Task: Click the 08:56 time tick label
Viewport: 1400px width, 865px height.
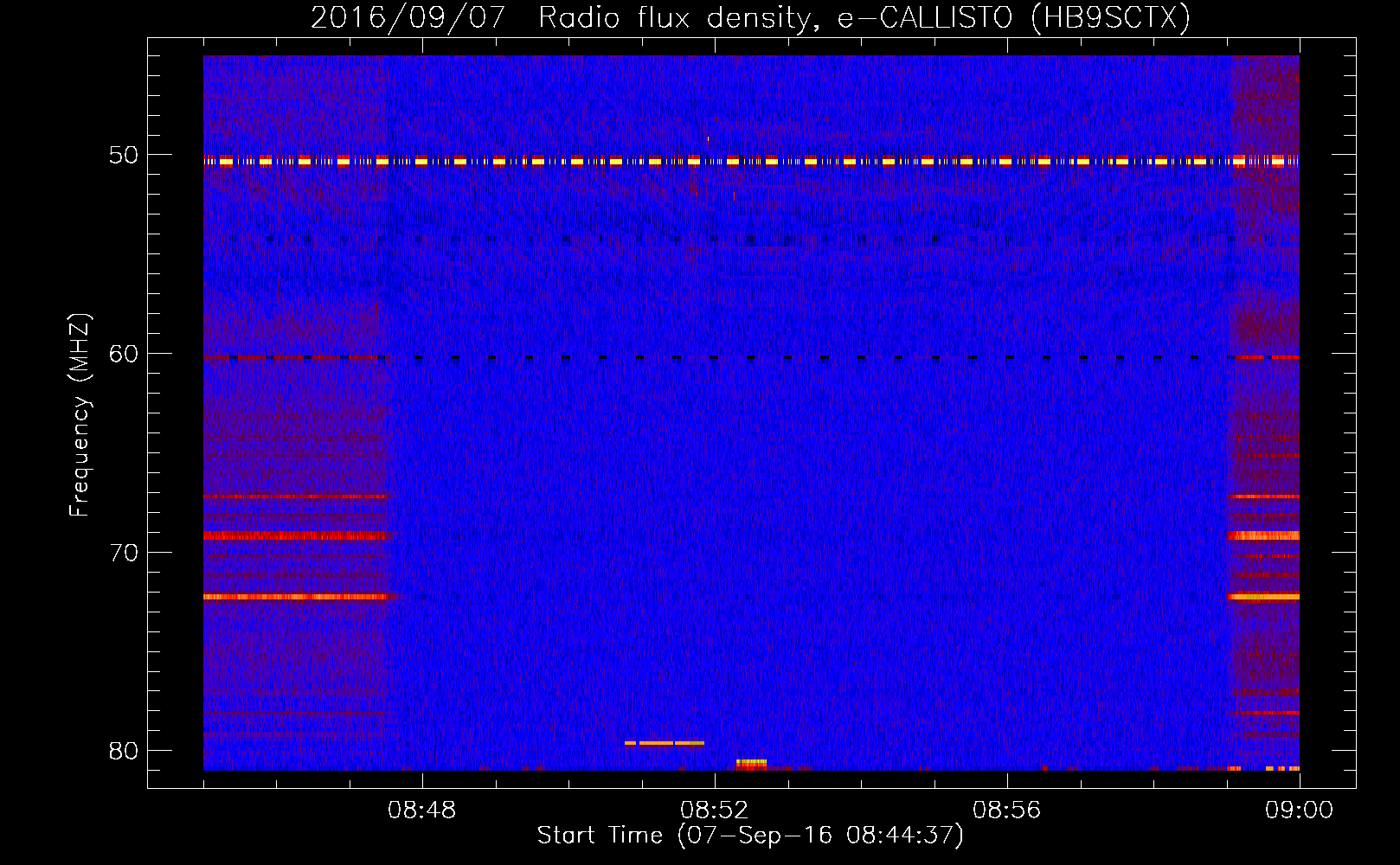Action: click(1007, 811)
